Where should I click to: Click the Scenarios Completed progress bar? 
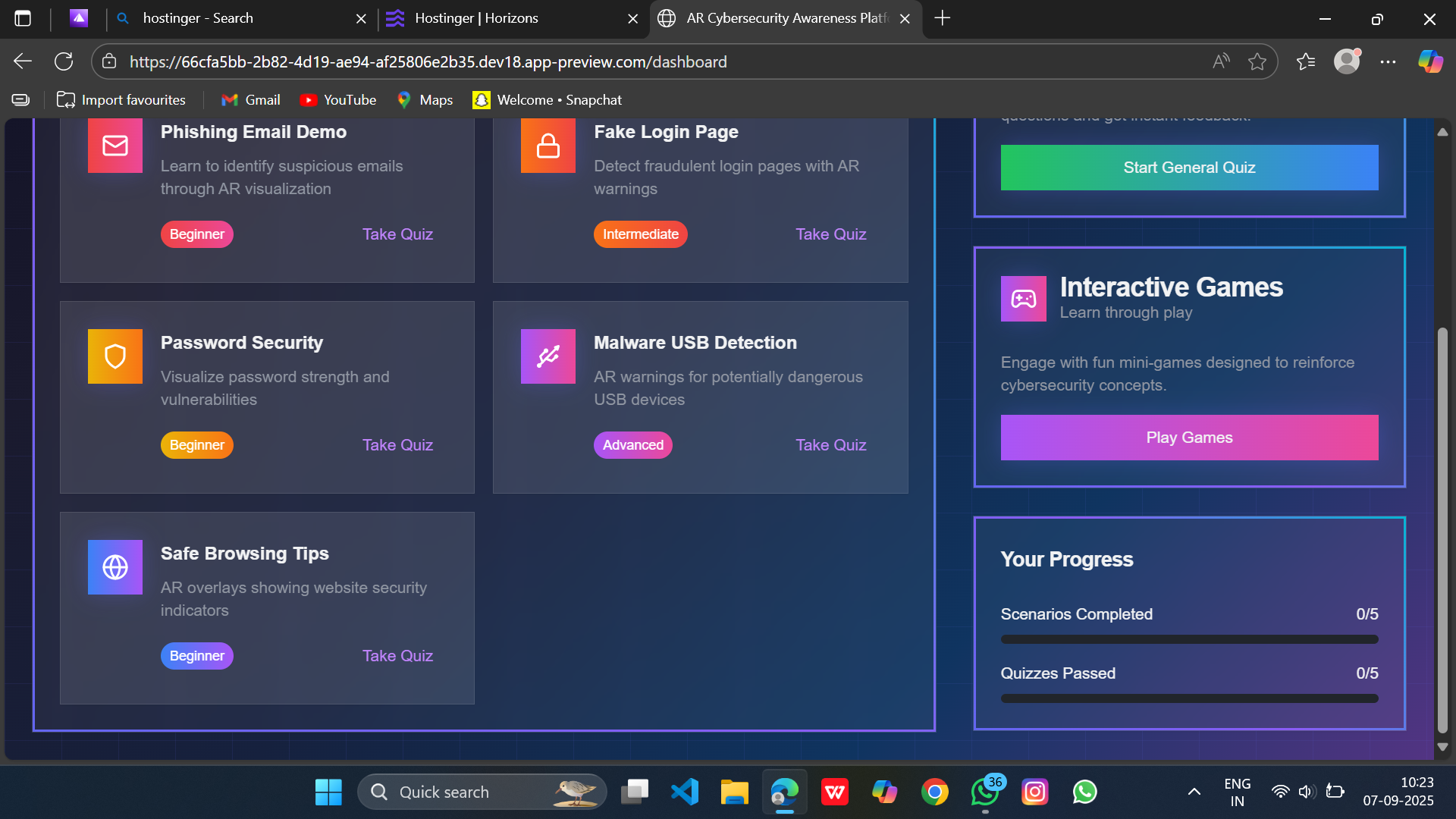click(x=1189, y=639)
